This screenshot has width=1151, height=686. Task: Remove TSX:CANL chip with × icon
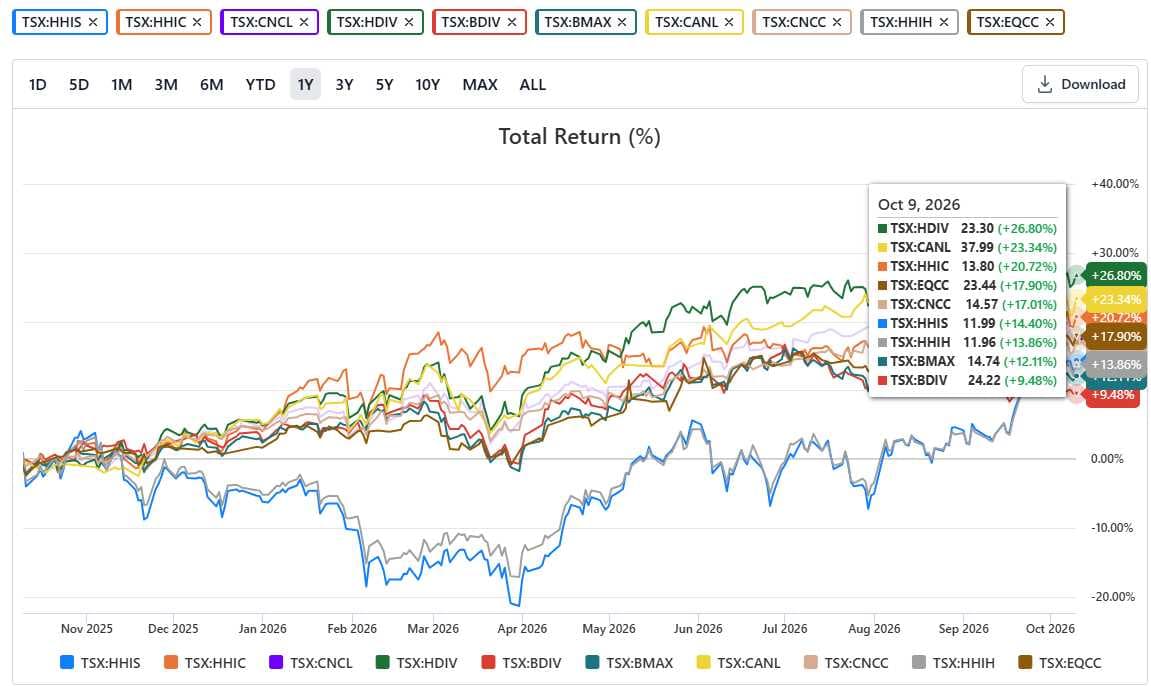[729, 23]
